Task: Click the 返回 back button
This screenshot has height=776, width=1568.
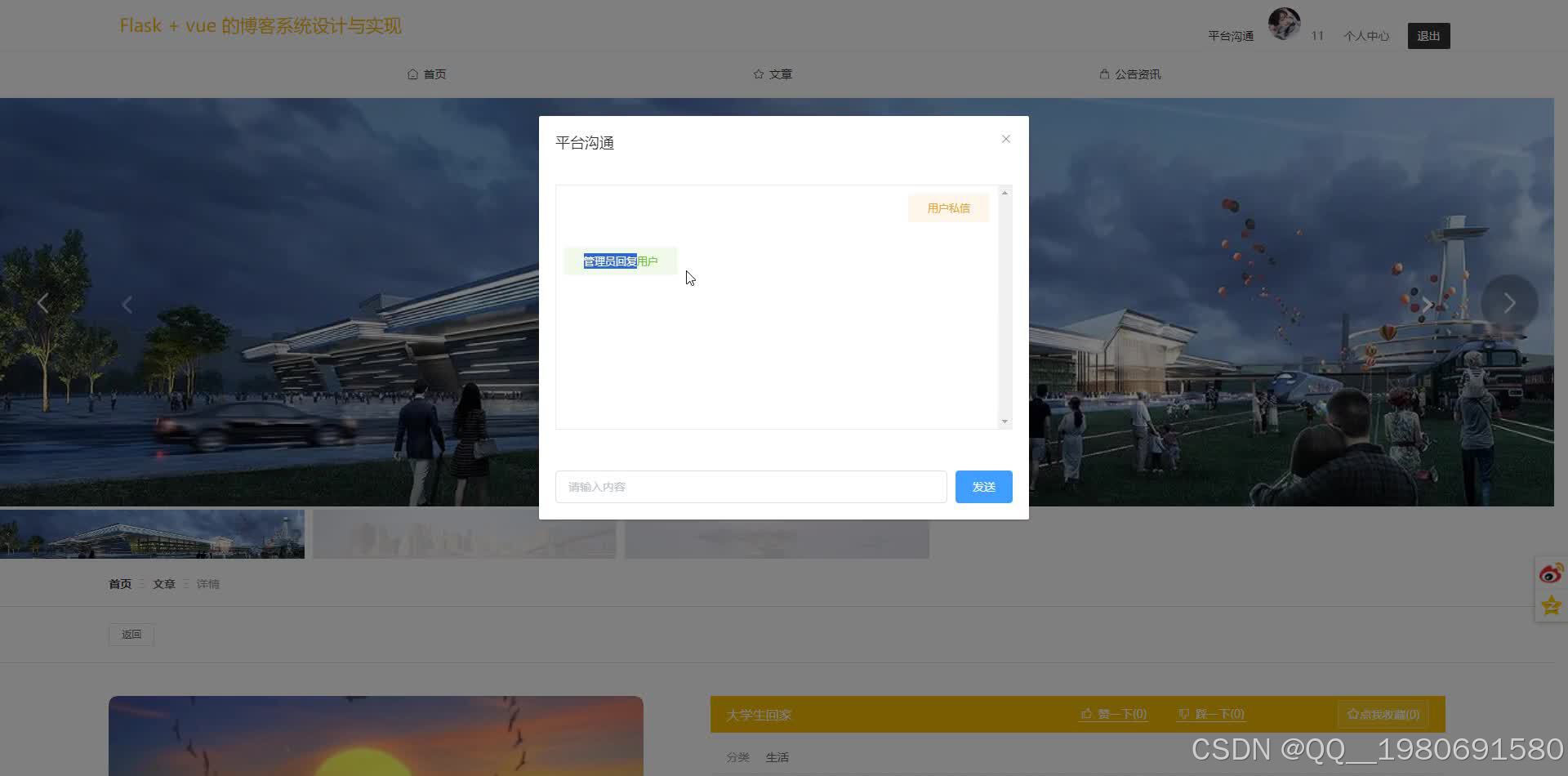Action: tap(131, 635)
